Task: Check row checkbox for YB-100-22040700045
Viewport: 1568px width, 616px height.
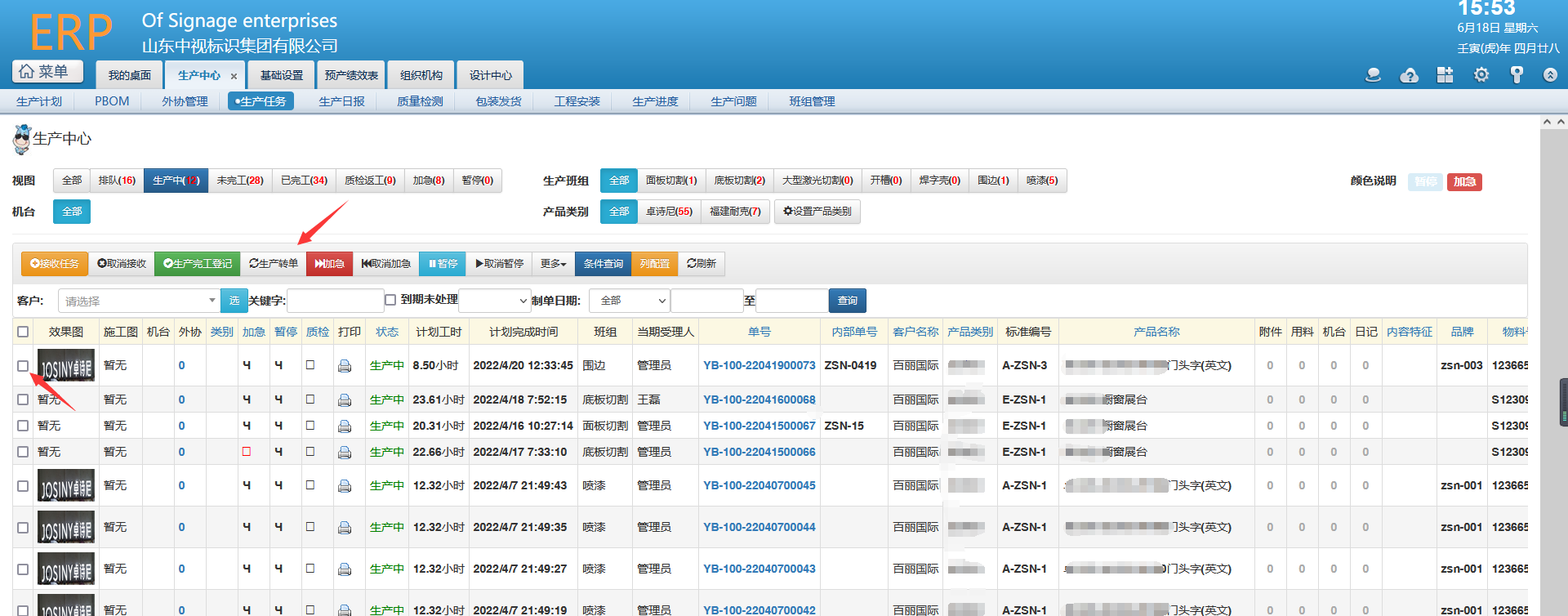Action: click(23, 486)
